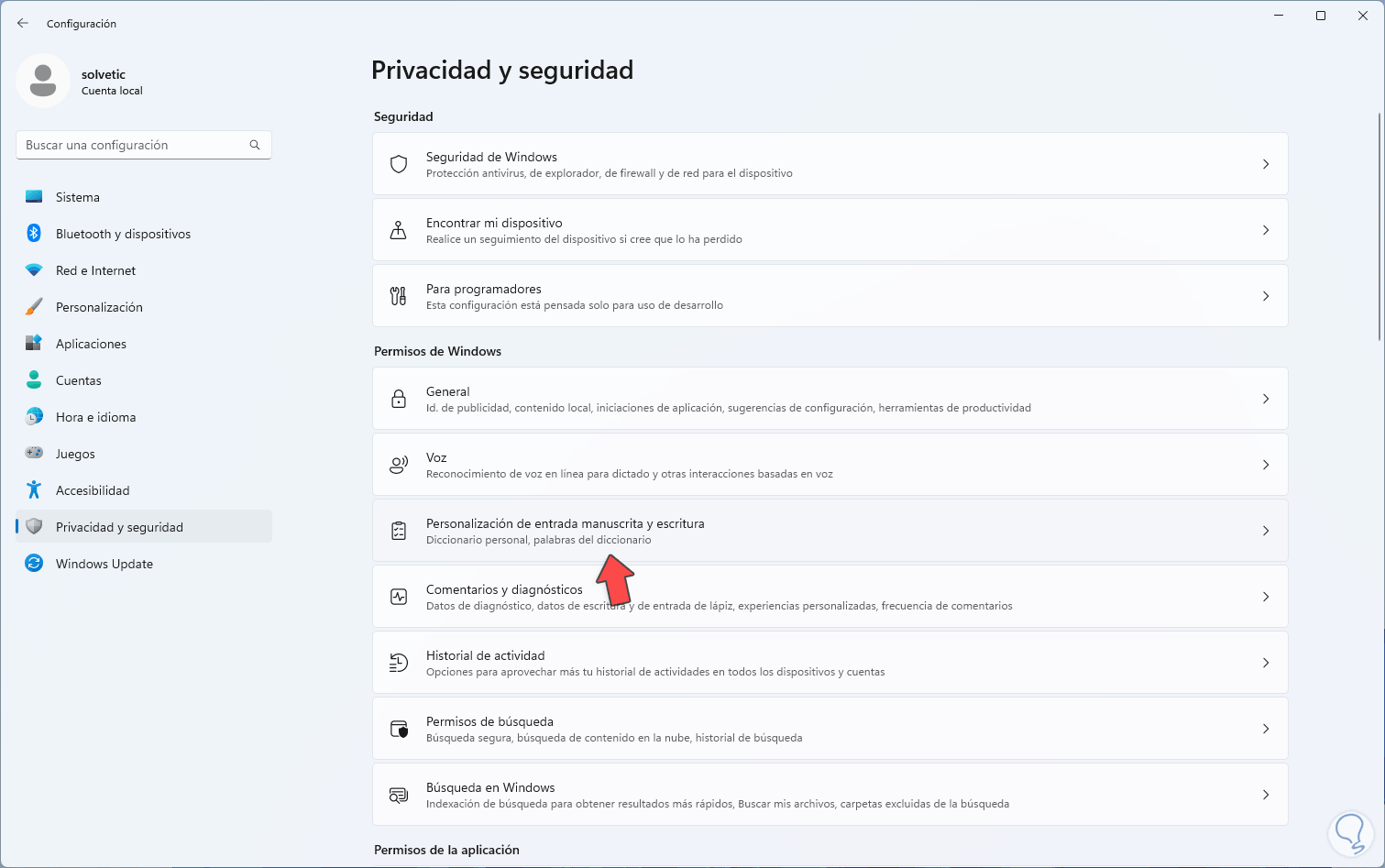Click the vertical scrollbar thumb
The width and height of the screenshot is (1385, 868).
1379,225
